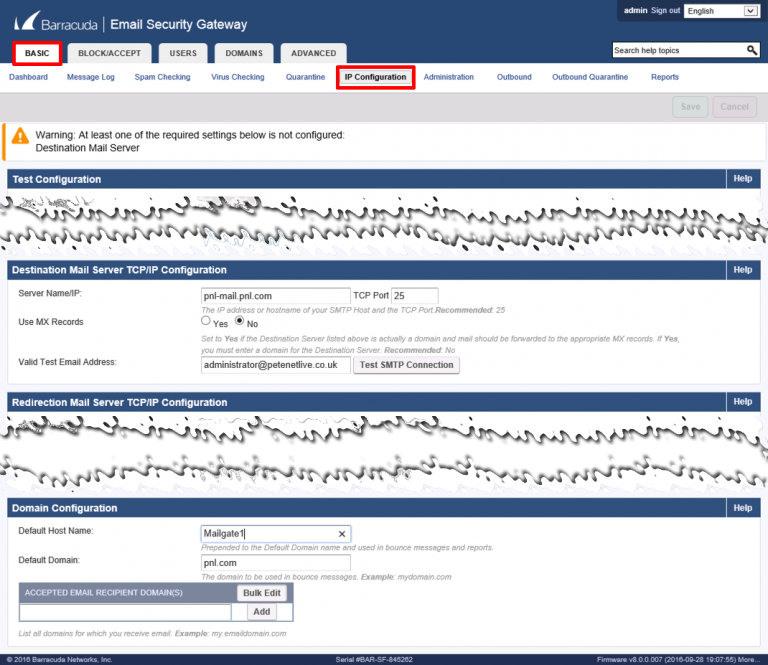The height and width of the screenshot is (665, 768).
Task: Click the Barracuda Networks copyright text
Action: click(x=59, y=660)
